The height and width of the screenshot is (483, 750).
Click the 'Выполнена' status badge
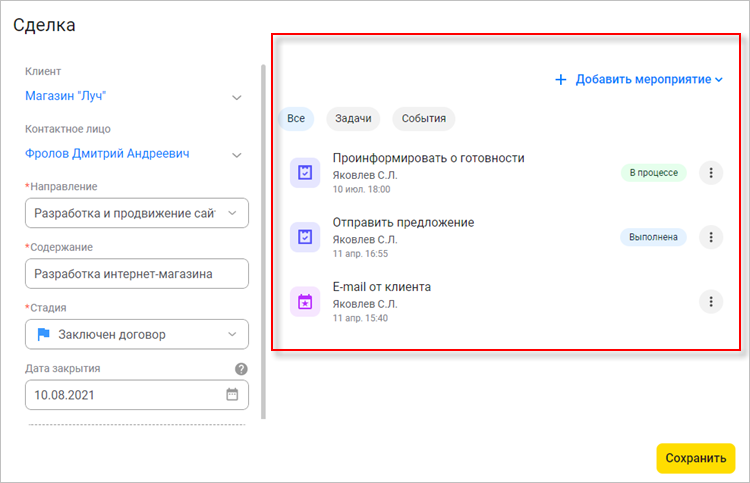653,237
